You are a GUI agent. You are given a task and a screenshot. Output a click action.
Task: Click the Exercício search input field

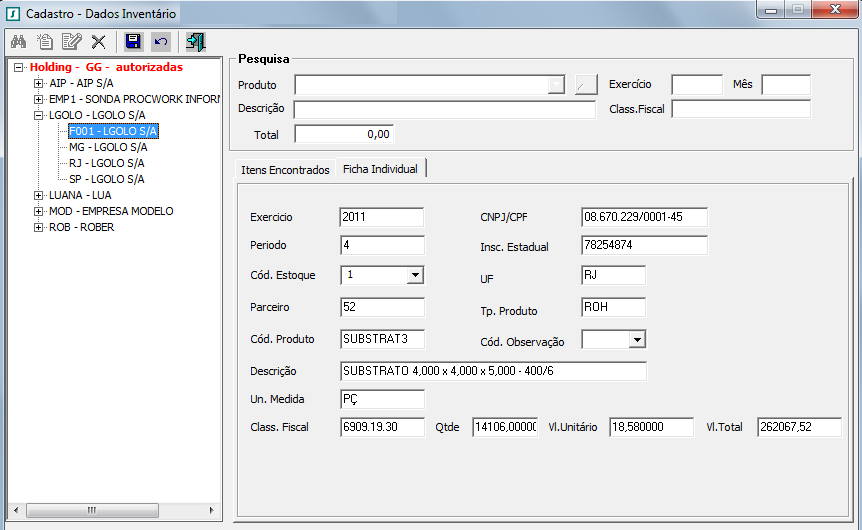point(696,85)
